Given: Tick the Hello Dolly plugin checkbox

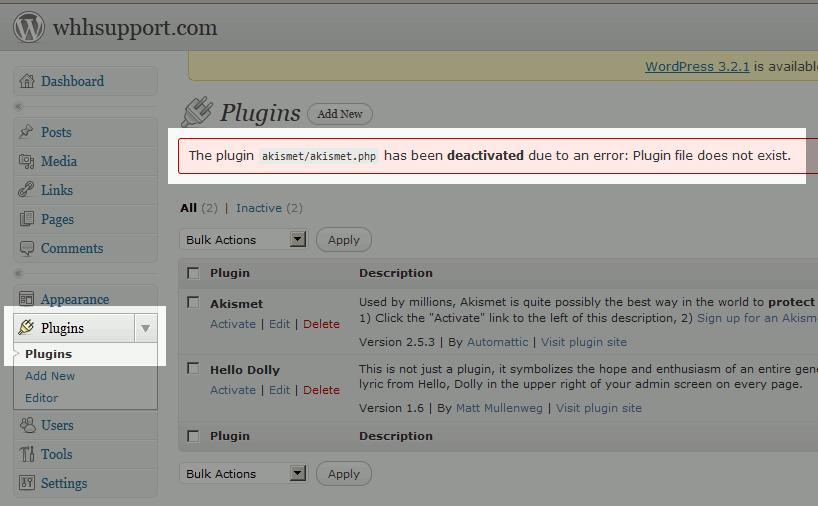Looking at the screenshot, I should pyautogui.click(x=193, y=369).
